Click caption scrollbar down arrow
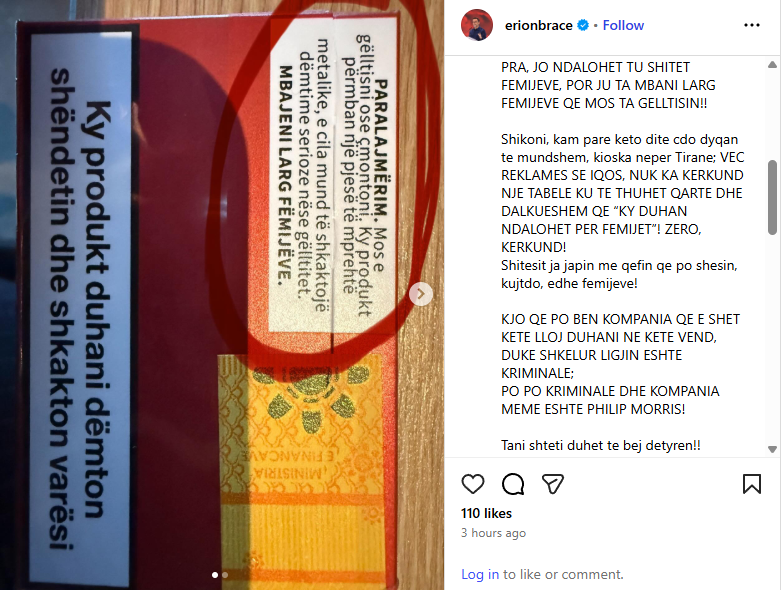 click(772, 449)
